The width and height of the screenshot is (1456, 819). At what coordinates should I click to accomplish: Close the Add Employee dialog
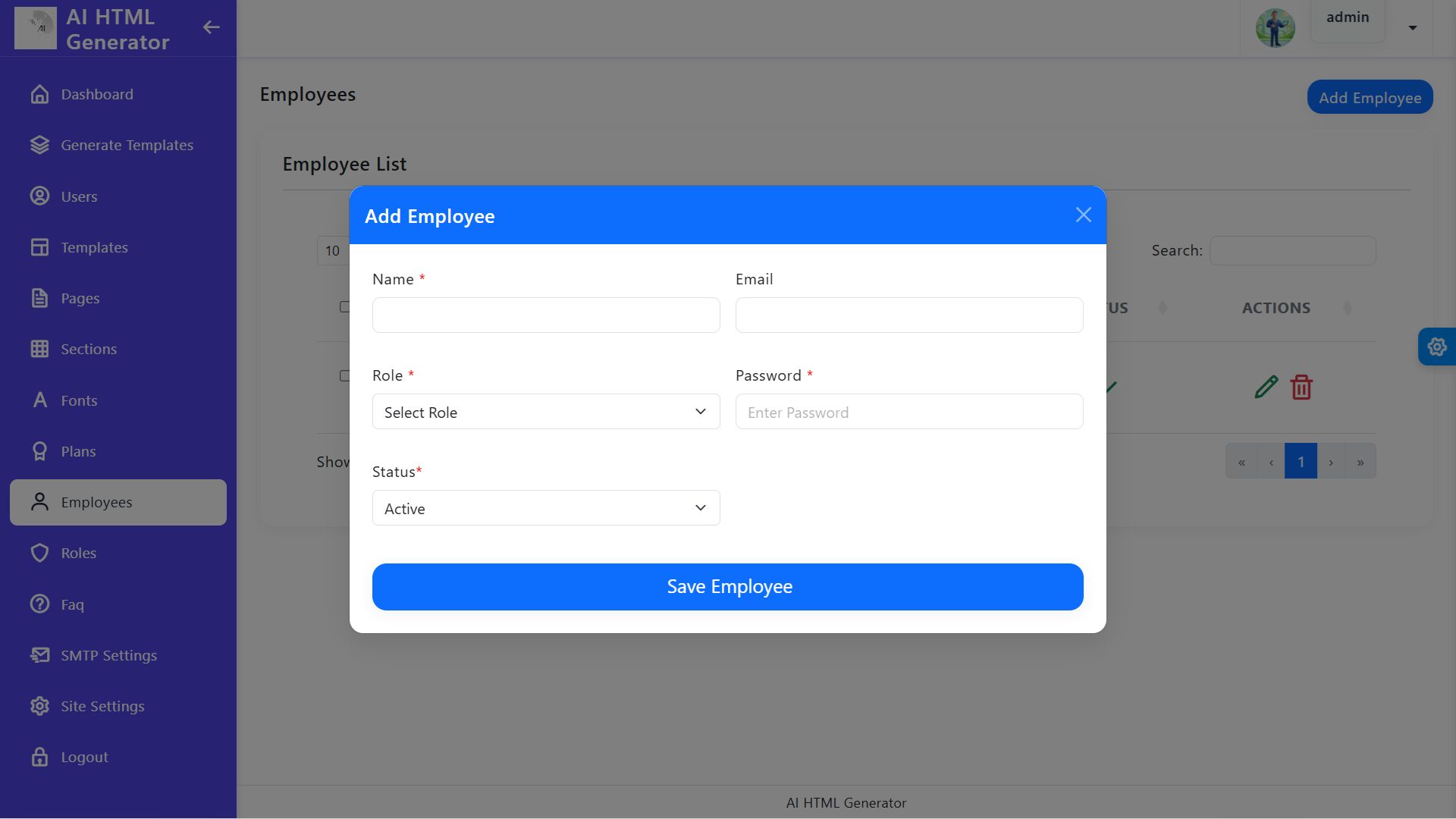coord(1083,215)
